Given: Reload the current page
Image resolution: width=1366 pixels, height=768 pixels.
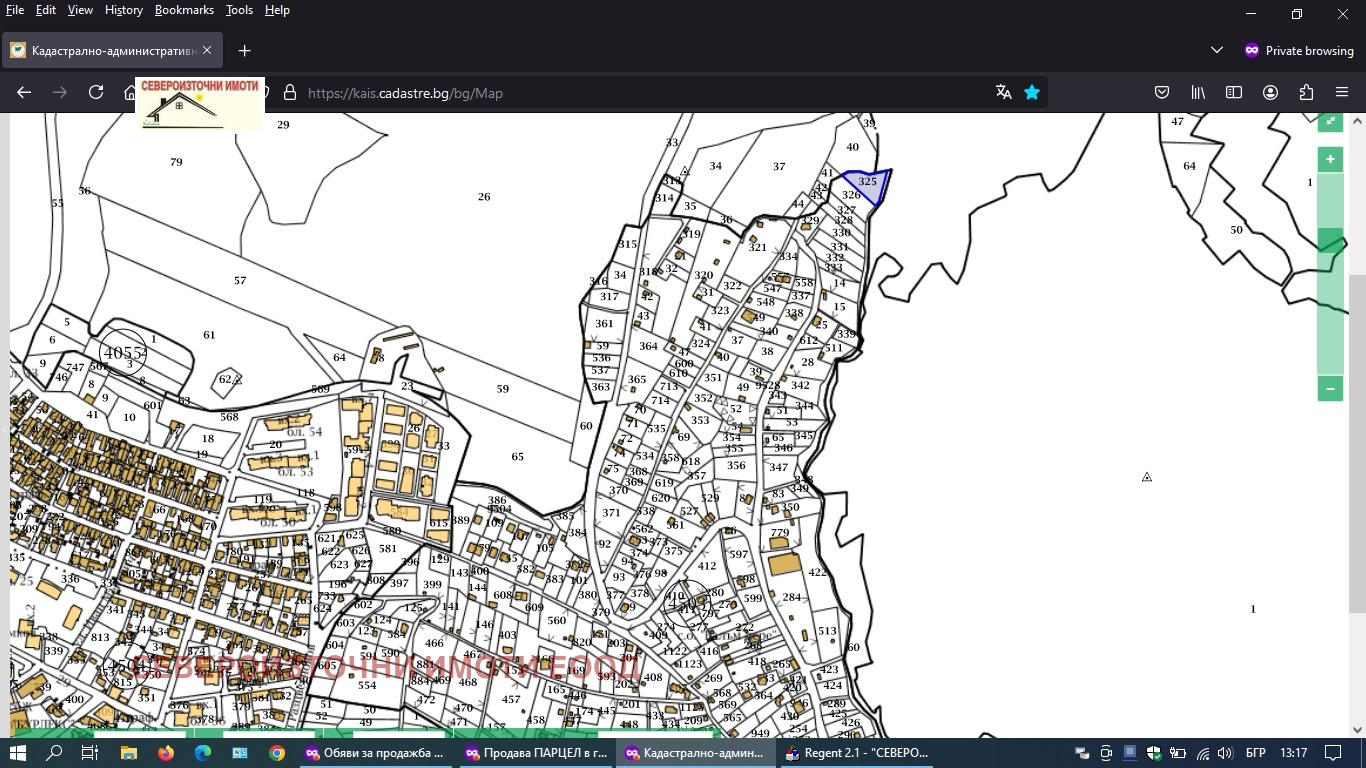Looking at the screenshot, I should pos(96,92).
